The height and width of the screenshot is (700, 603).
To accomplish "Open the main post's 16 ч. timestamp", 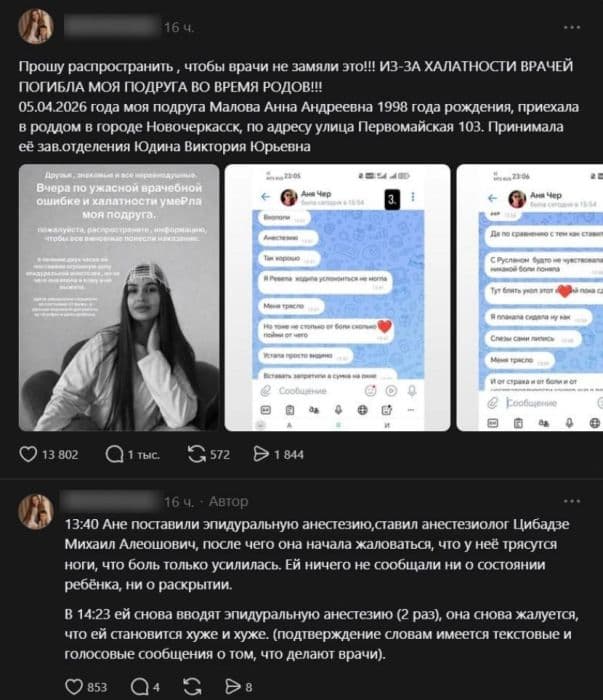I will coord(179,28).
